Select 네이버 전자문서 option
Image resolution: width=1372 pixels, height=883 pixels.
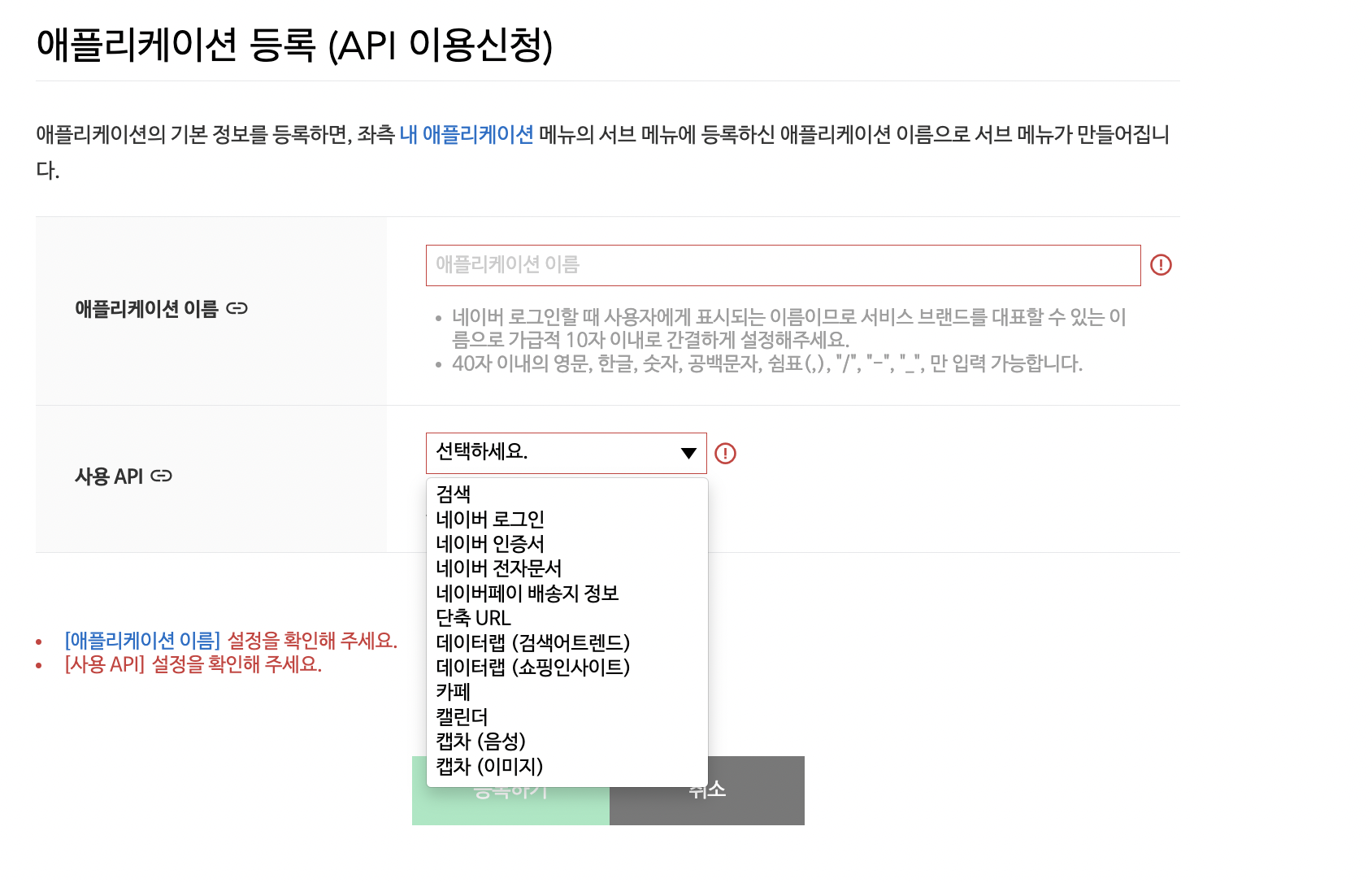pos(567,568)
